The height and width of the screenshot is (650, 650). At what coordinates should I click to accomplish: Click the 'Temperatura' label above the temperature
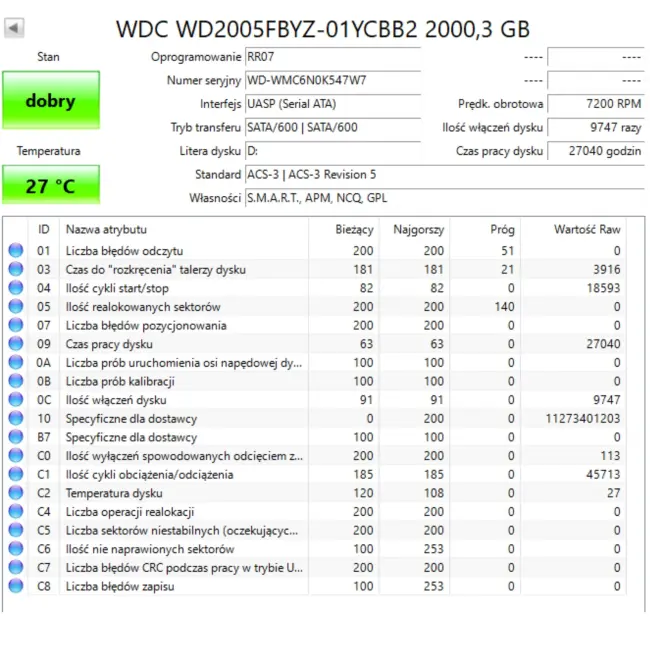(x=49, y=151)
